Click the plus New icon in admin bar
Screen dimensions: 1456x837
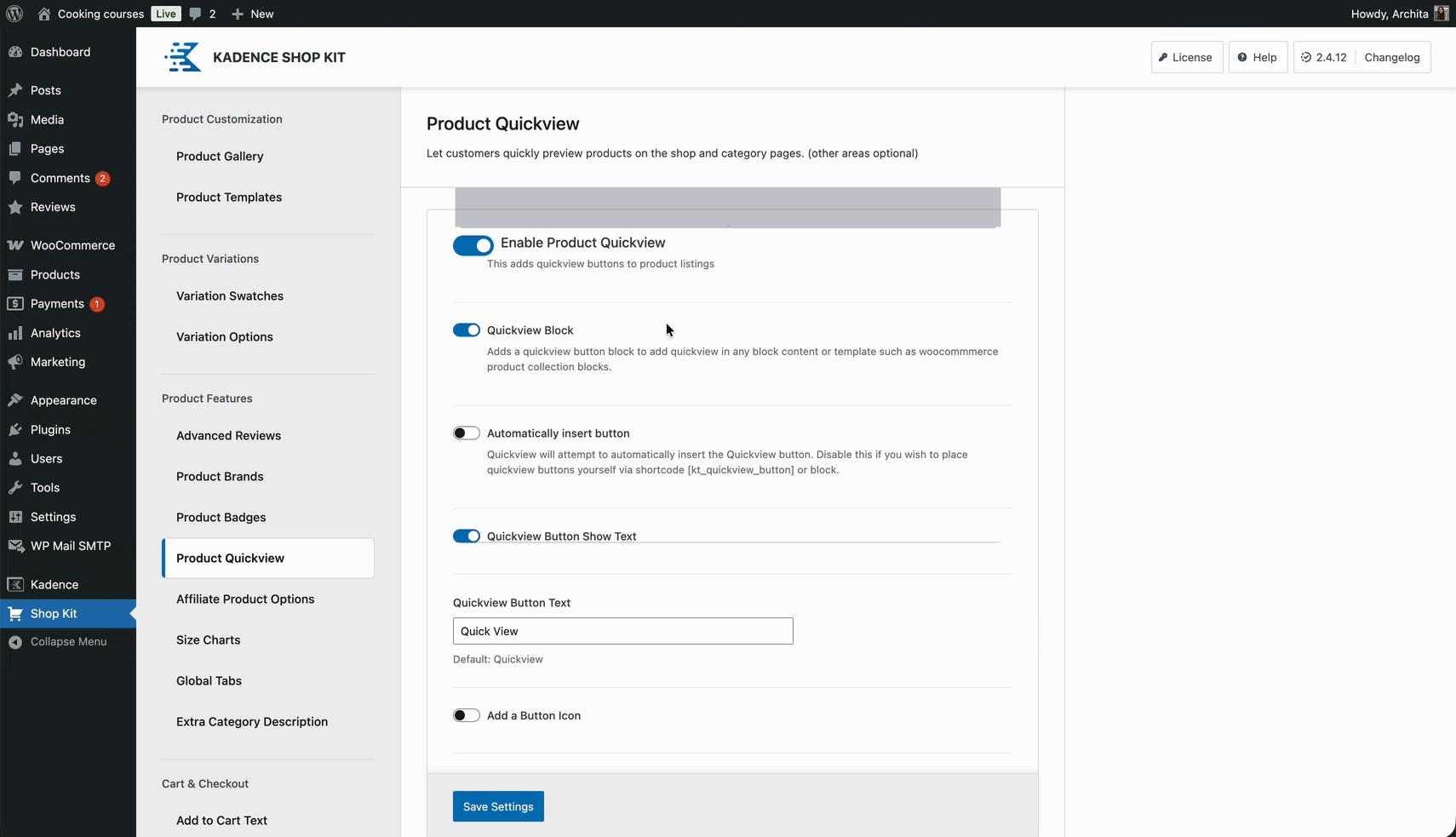click(238, 14)
